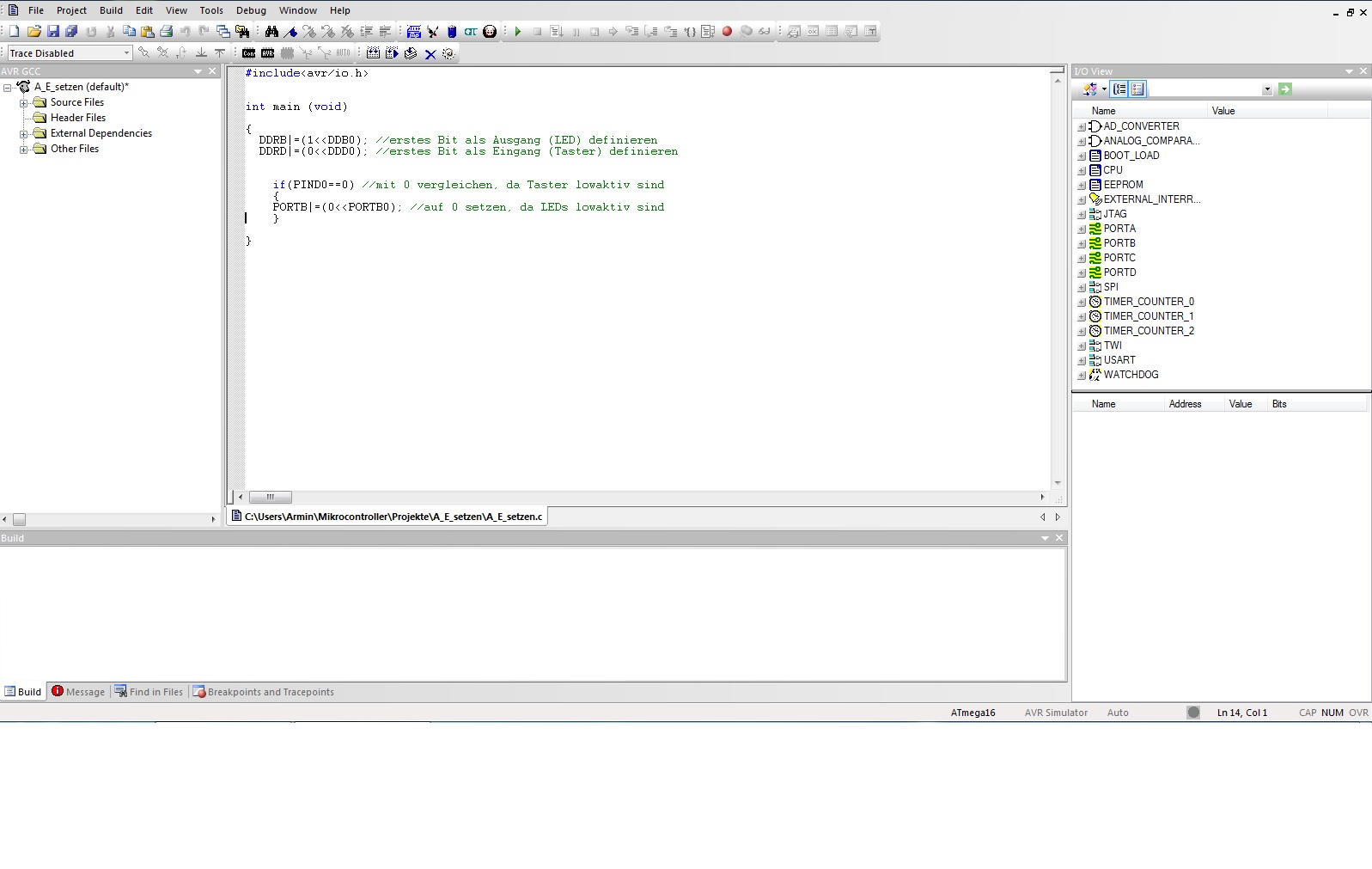Image resolution: width=1372 pixels, height=869 pixels.
Task: Open the Trace Disabled dropdown
Action: (126, 53)
